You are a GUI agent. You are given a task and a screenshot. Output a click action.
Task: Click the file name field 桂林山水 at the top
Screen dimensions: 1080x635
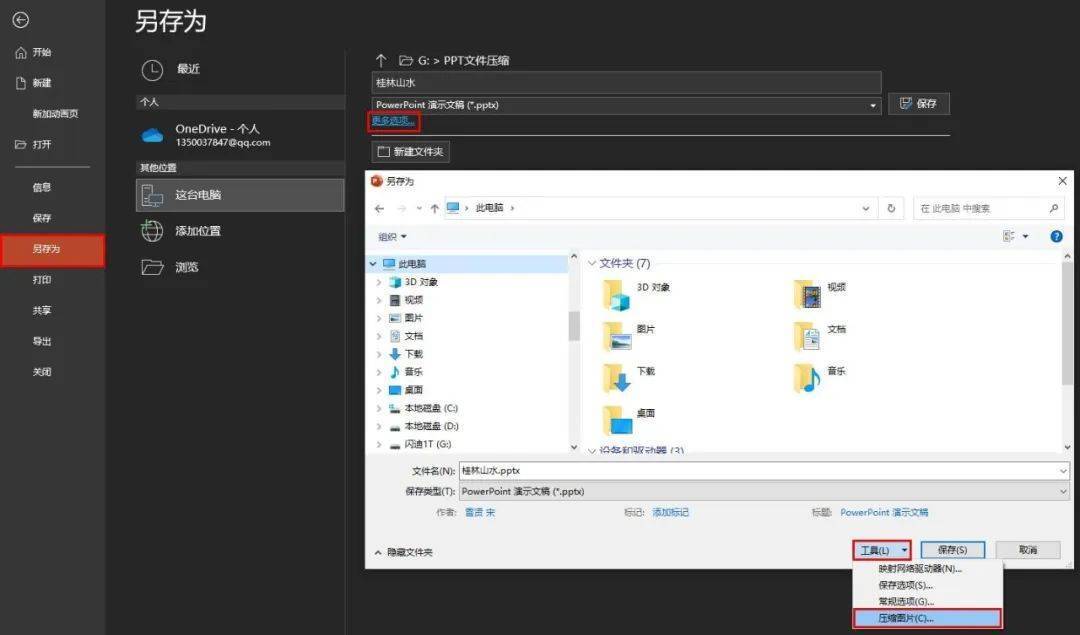(x=626, y=83)
